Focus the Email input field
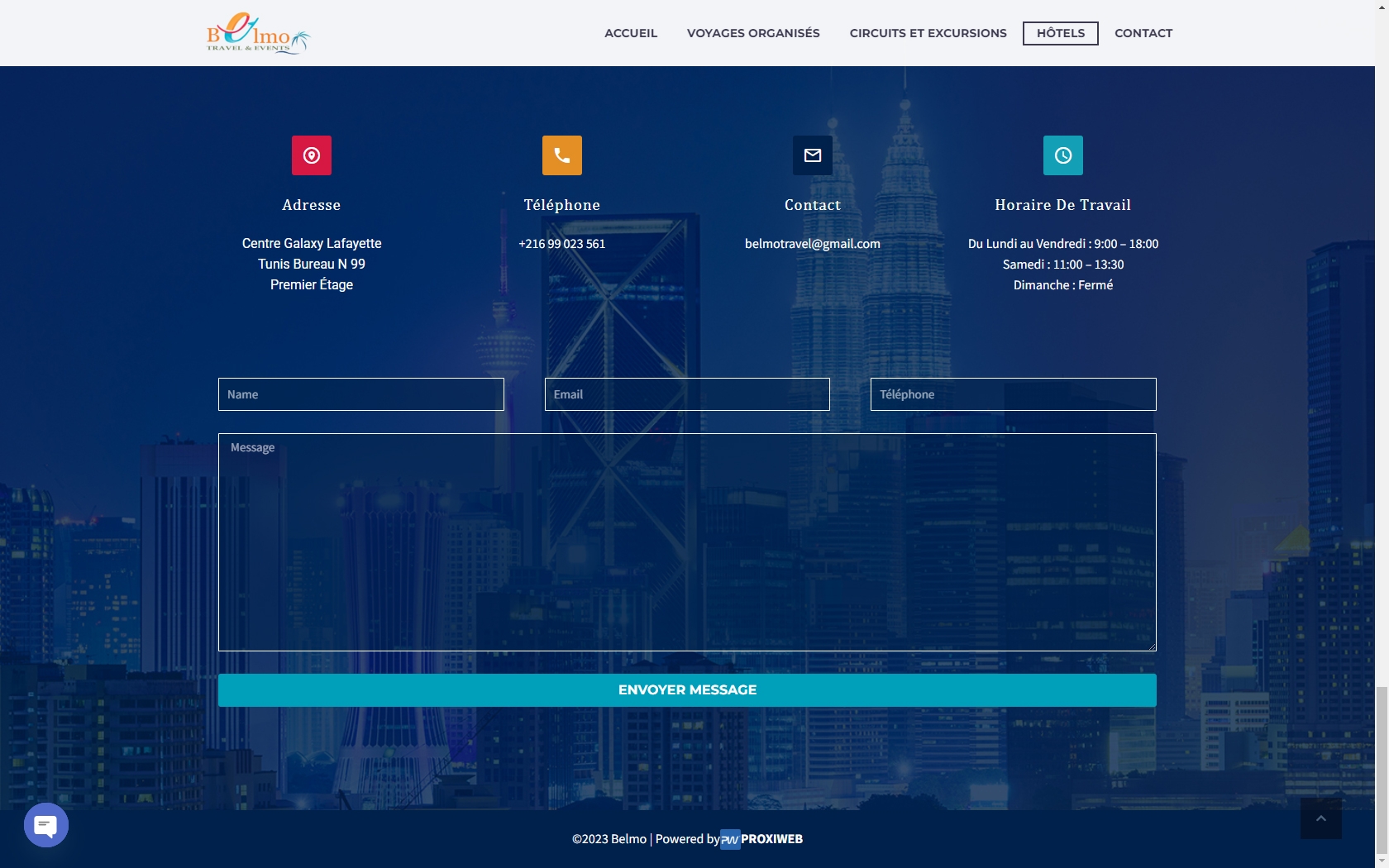This screenshot has width=1389, height=868. (x=687, y=394)
